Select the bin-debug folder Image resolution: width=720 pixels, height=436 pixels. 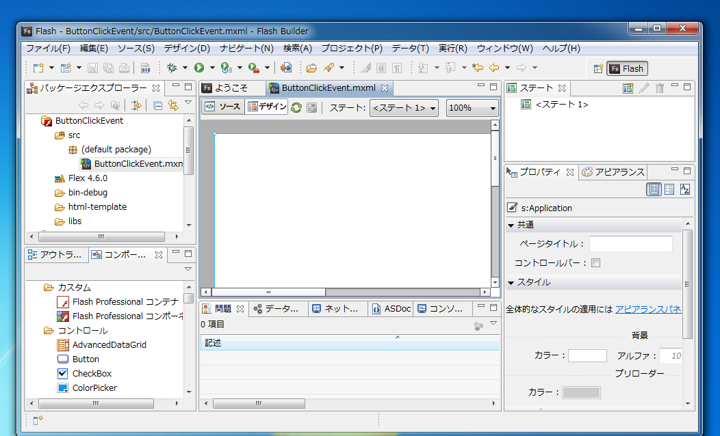click(x=81, y=193)
